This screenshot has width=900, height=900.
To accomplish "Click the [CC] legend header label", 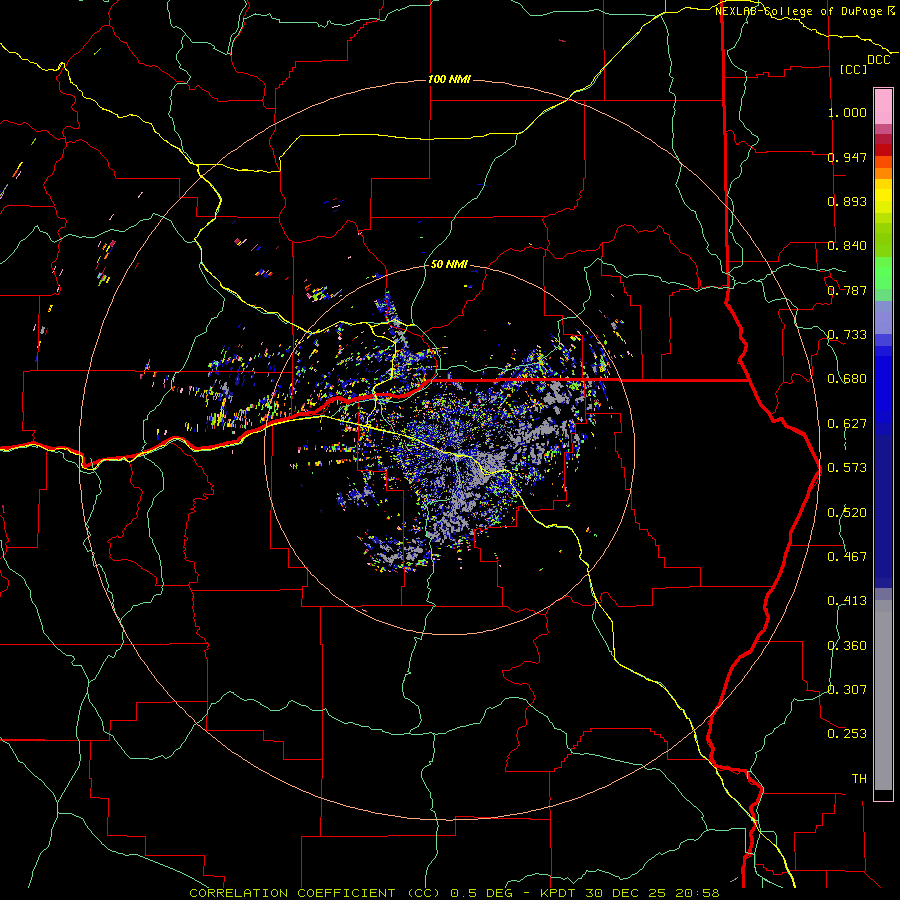I will click(x=853, y=69).
